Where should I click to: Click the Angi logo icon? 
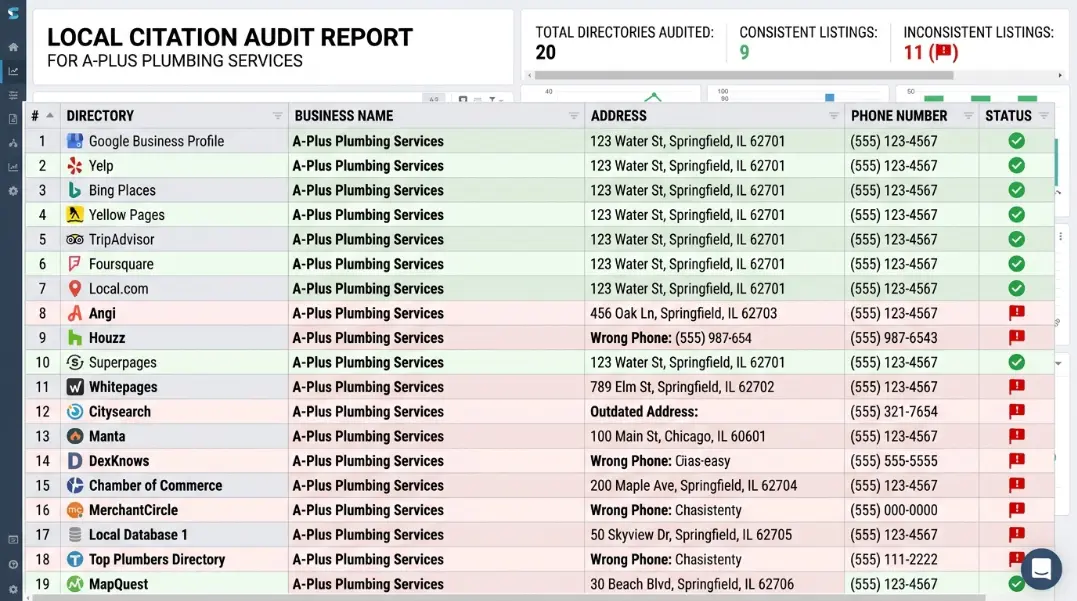[75, 313]
